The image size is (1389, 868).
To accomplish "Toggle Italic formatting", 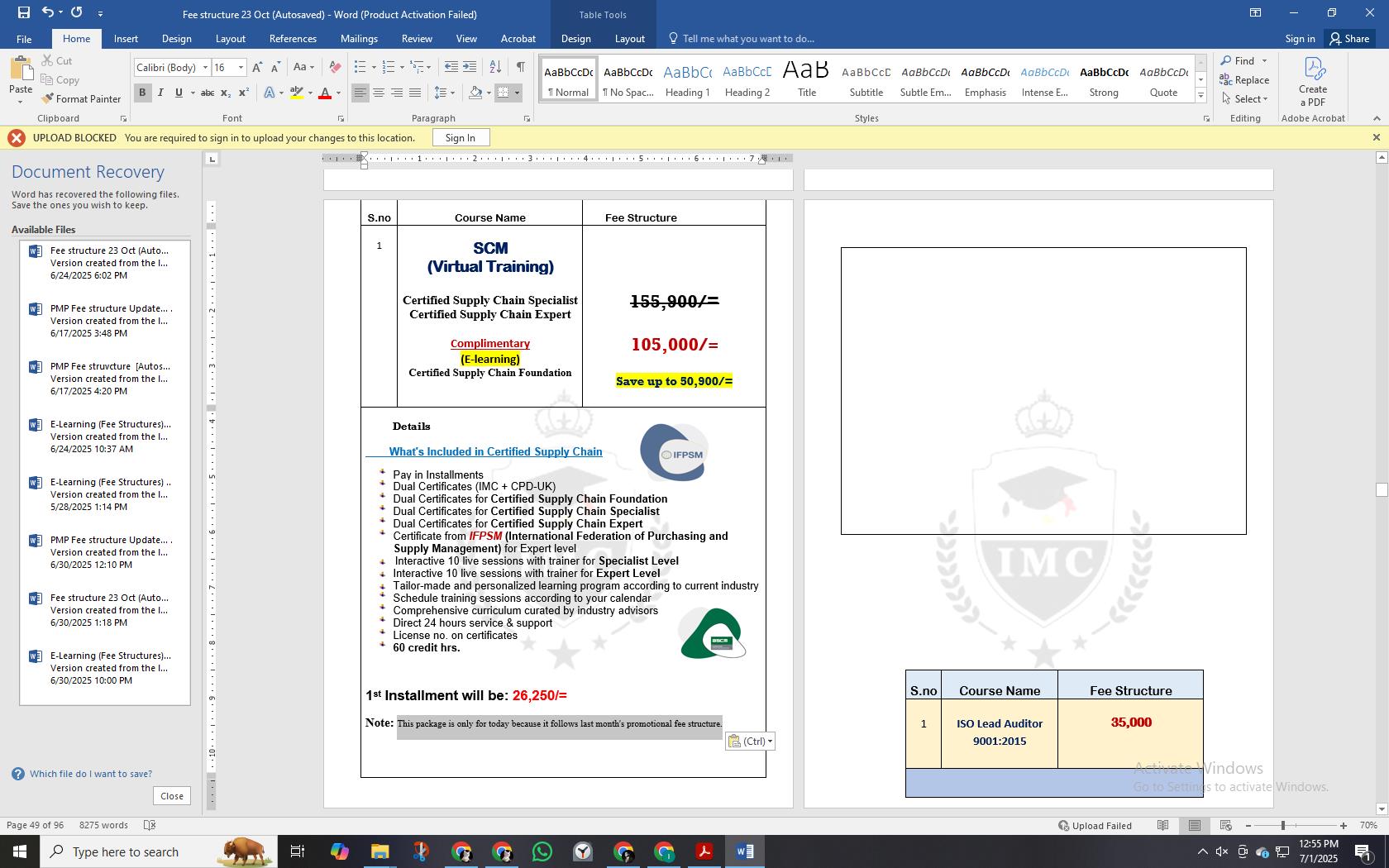I will click(x=160, y=93).
